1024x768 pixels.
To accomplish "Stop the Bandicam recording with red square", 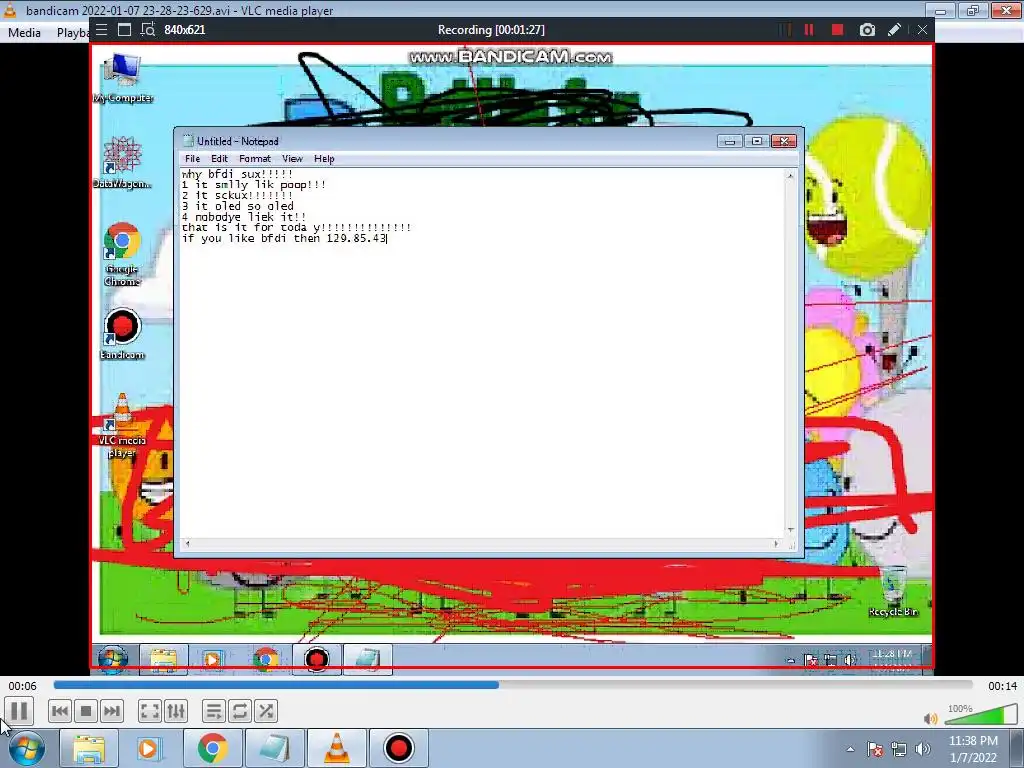I will (x=837, y=29).
